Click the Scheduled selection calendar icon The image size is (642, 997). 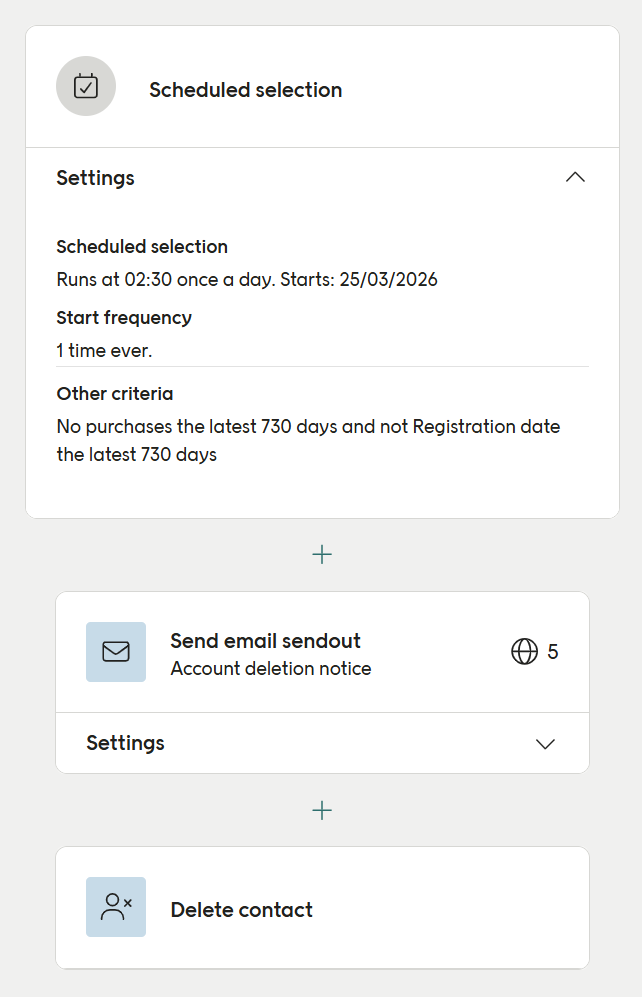point(86,86)
